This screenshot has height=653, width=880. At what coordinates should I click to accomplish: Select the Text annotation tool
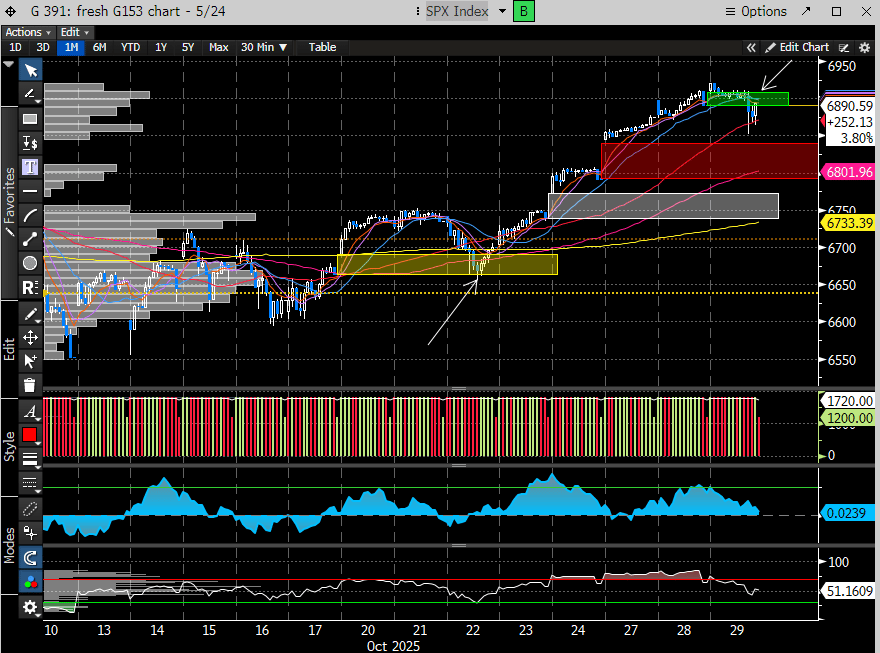coord(30,167)
